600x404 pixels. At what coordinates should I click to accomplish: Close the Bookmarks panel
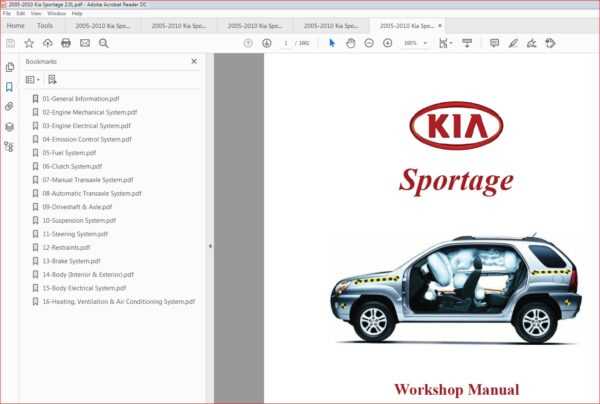click(194, 61)
